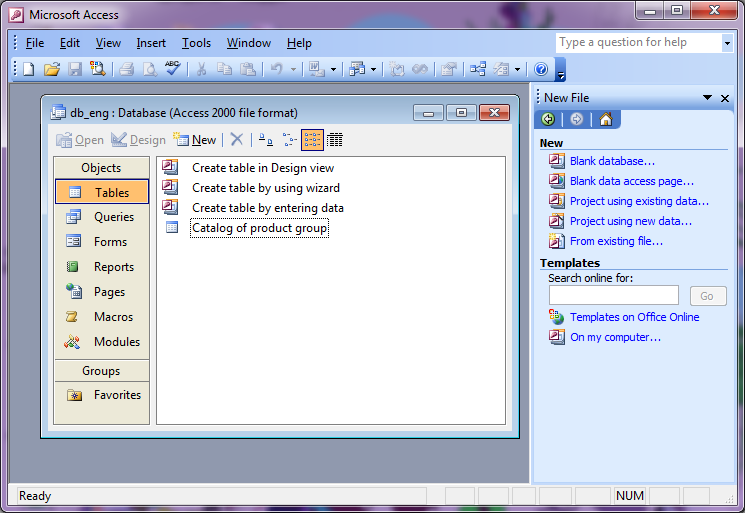Expand the Analyze dropdown arrow
Screen dimensions: 745x513
coord(373,70)
